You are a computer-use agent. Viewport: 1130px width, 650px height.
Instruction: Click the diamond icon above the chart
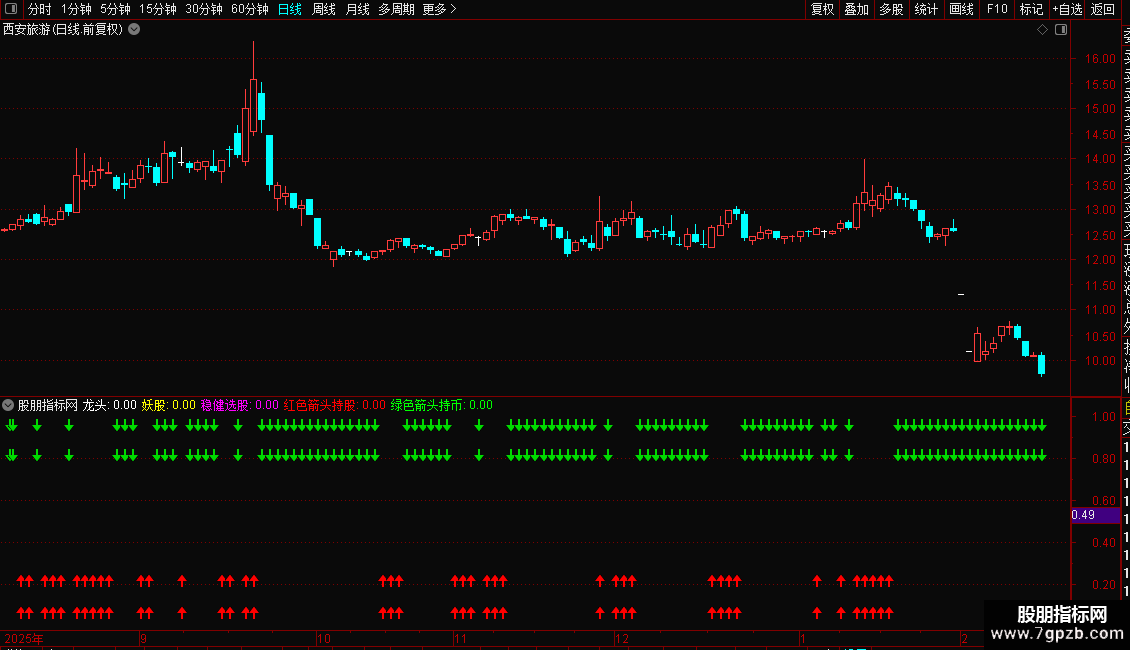click(x=1042, y=30)
